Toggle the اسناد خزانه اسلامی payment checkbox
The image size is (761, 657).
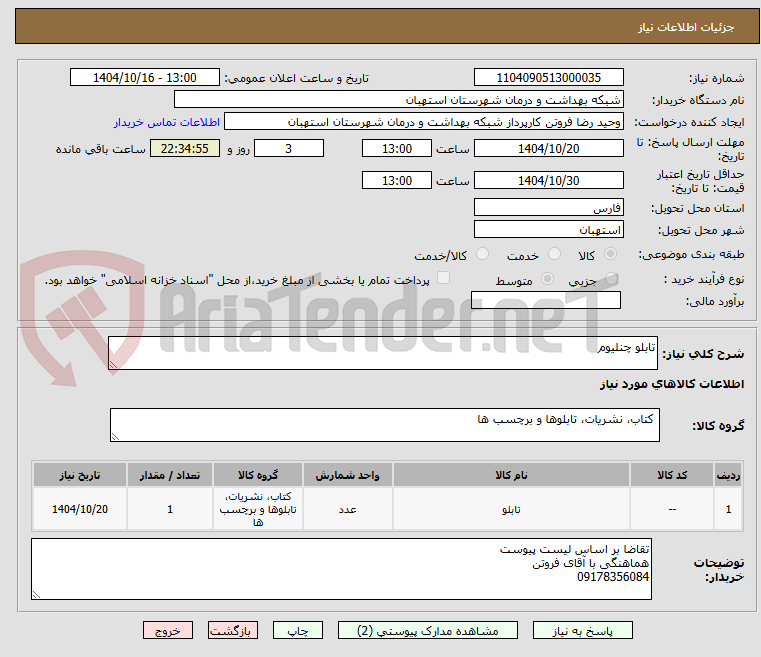443,278
